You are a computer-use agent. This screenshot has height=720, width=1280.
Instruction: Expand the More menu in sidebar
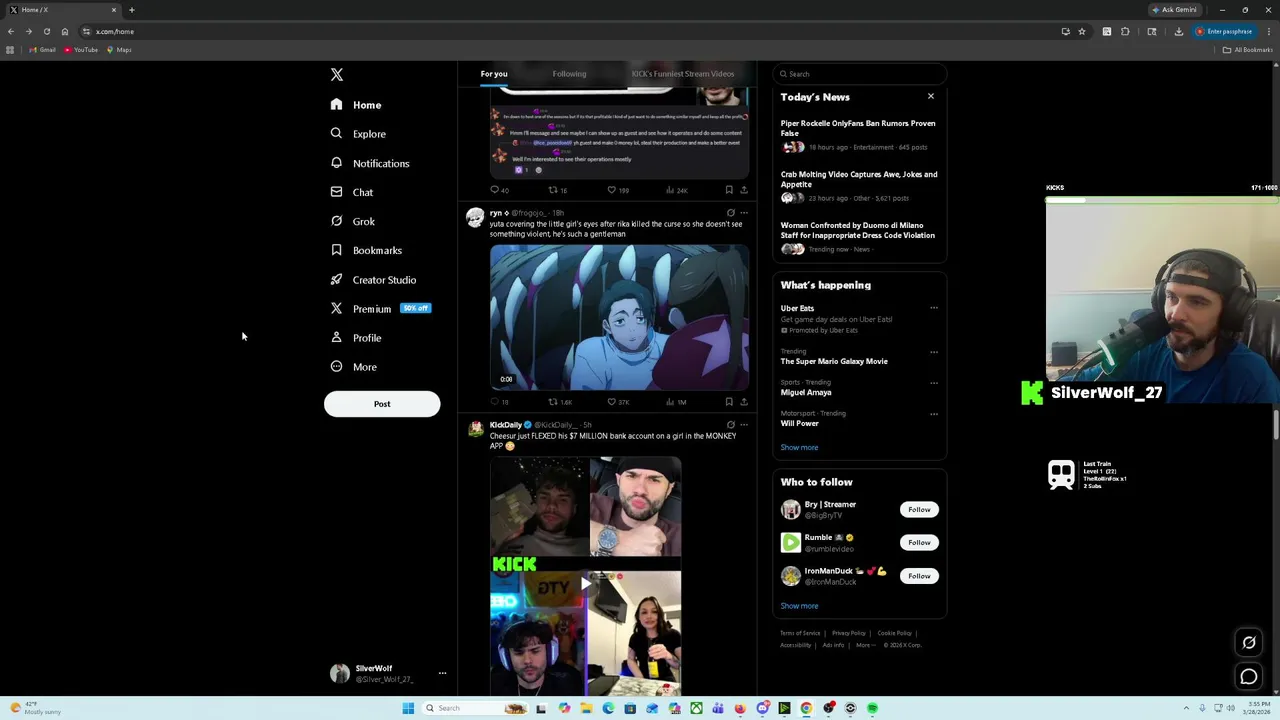click(x=353, y=367)
